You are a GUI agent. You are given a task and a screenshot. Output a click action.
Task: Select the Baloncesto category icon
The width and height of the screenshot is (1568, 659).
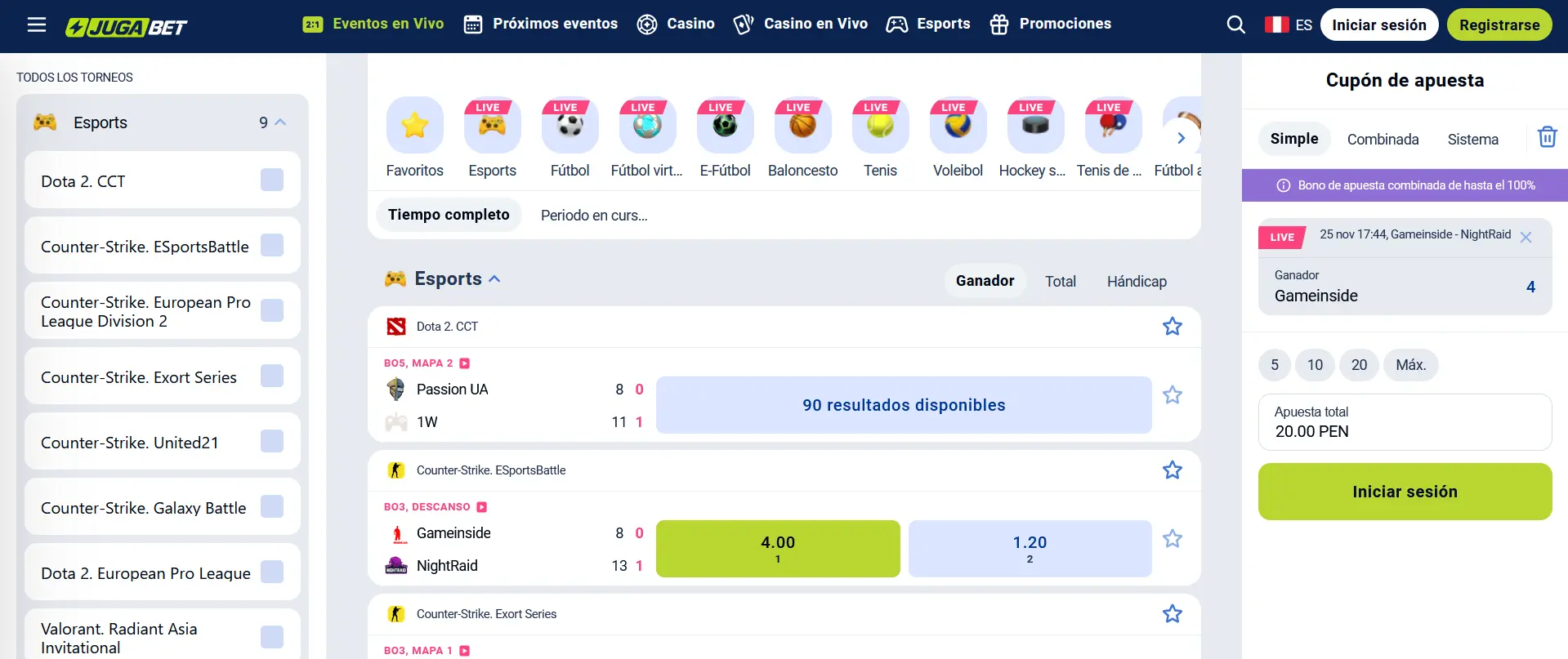[x=802, y=126]
